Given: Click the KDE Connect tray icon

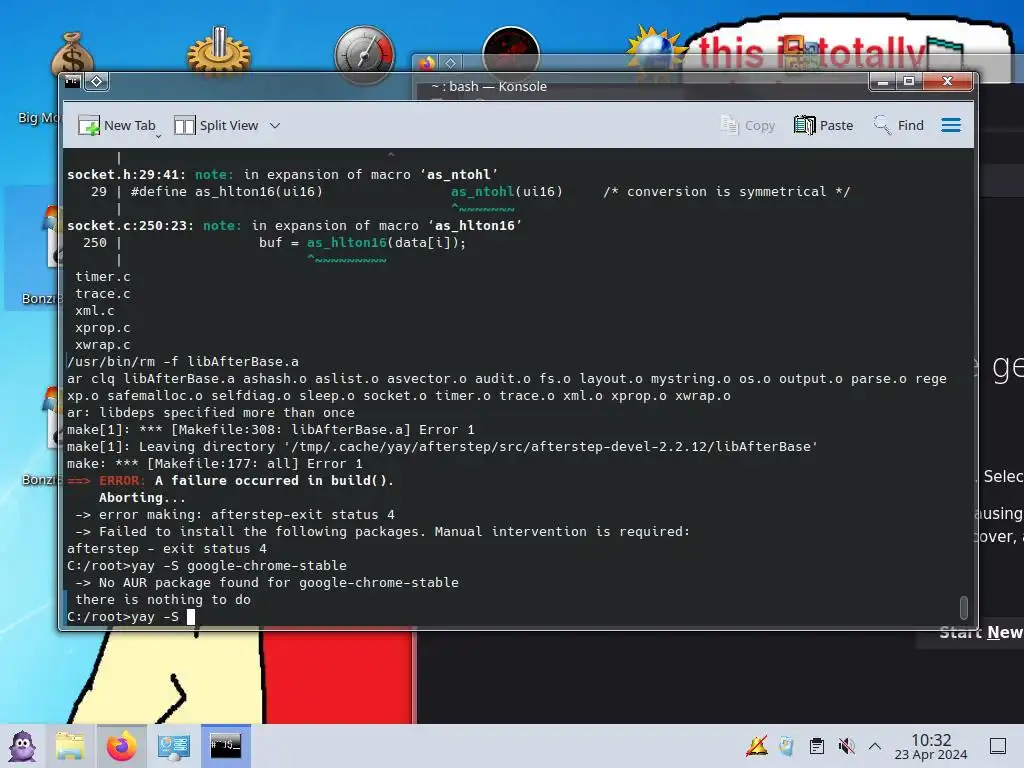Looking at the screenshot, I should (x=786, y=746).
